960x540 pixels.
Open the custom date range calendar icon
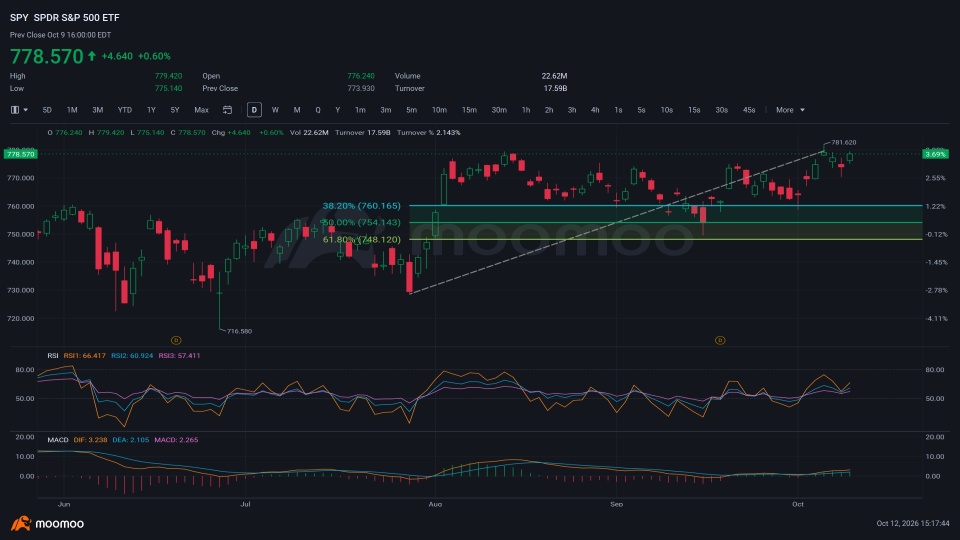click(227, 110)
